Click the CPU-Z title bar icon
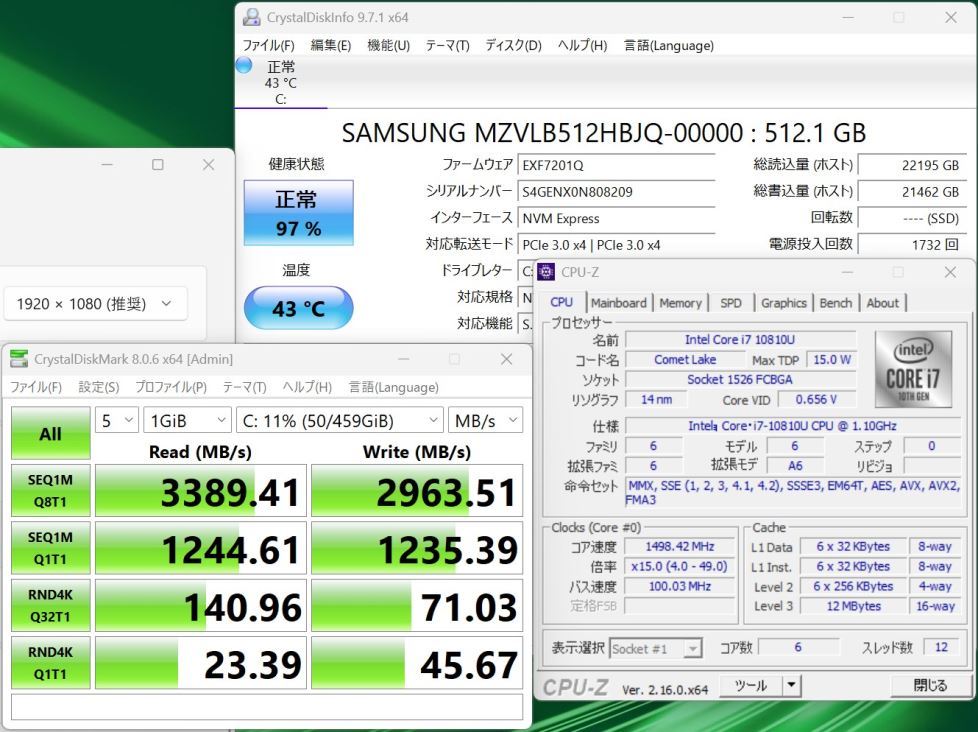The height and width of the screenshot is (732, 978). 546,271
